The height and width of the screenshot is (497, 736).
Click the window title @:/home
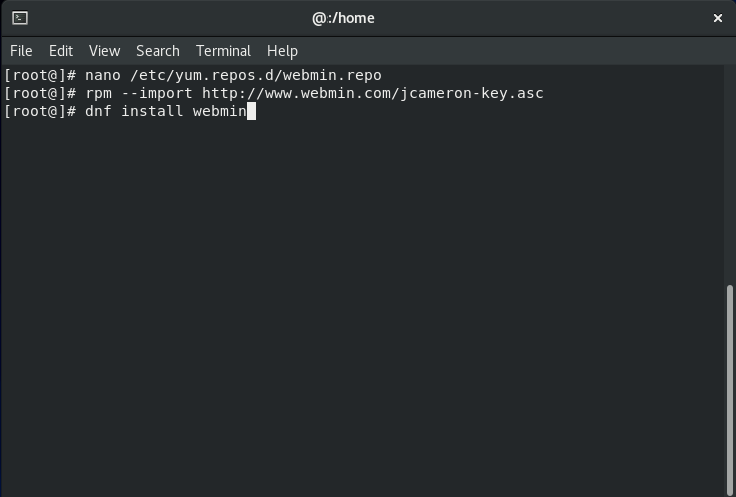click(x=343, y=18)
